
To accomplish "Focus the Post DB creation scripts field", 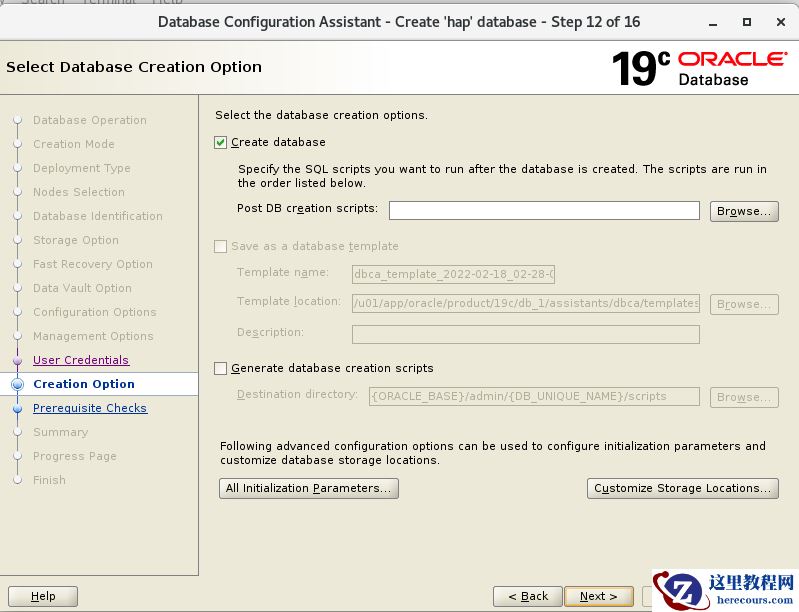I will (544, 210).
